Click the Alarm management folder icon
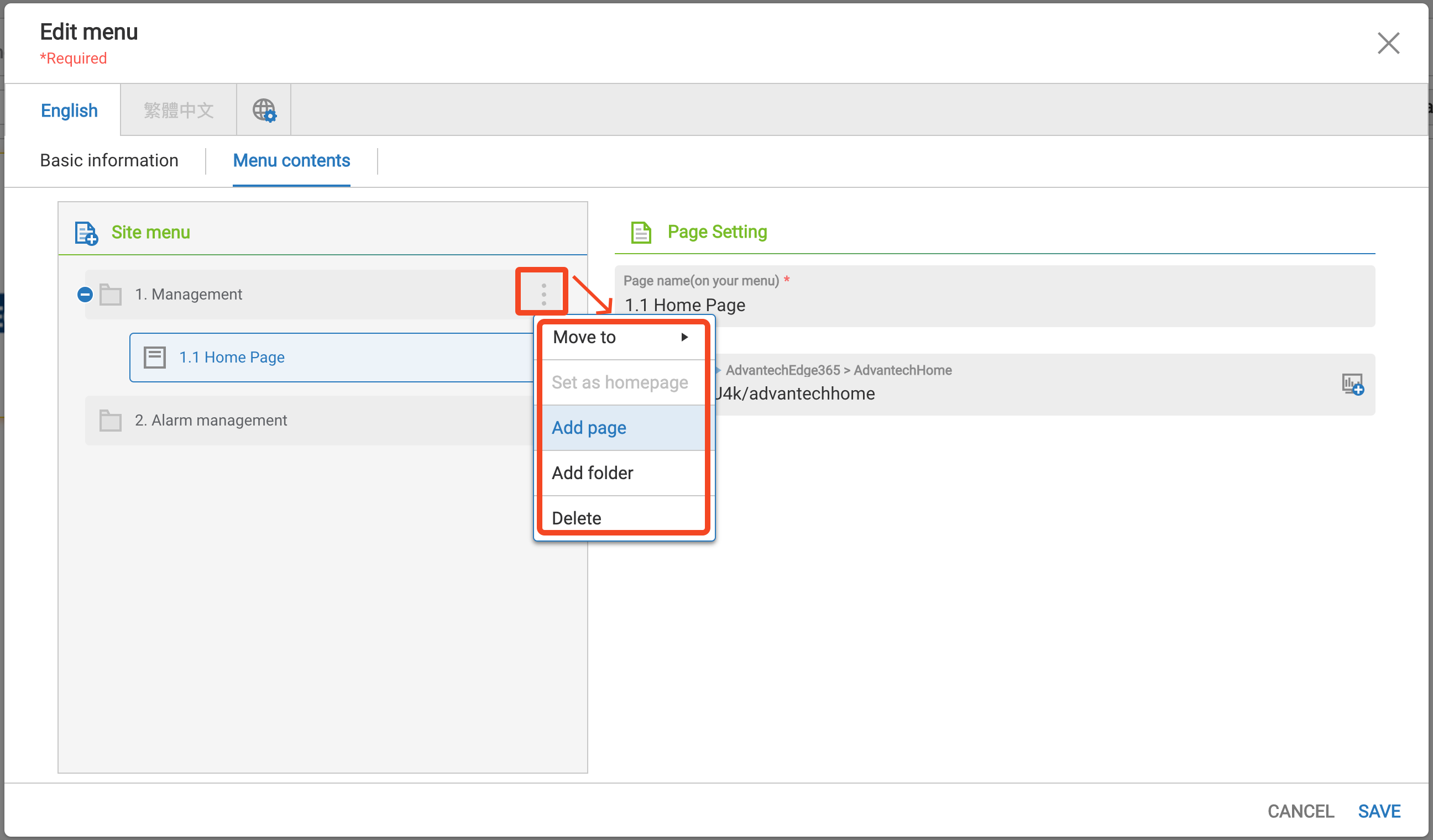This screenshot has height=840, width=1433. pyautogui.click(x=111, y=421)
